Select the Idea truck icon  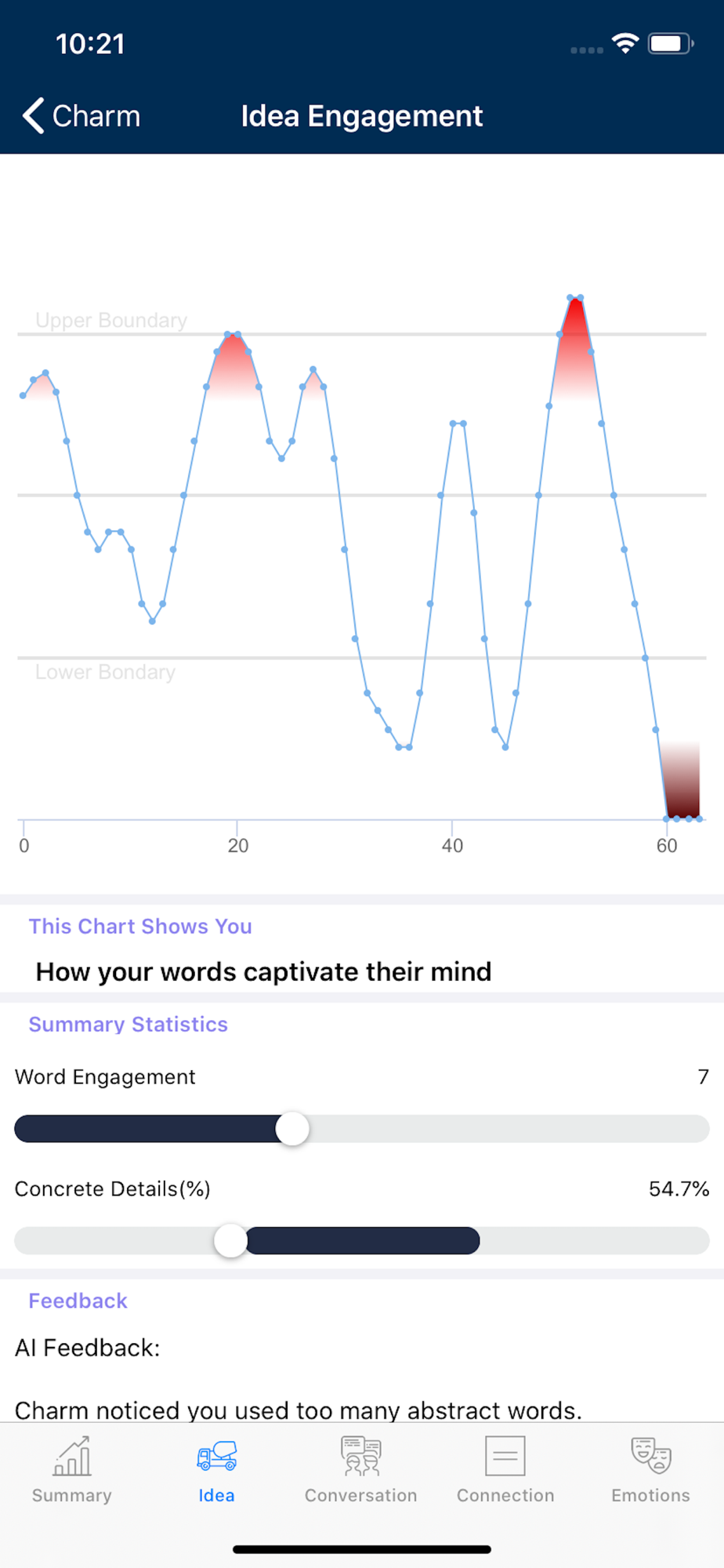pyautogui.click(x=217, y=1456)
